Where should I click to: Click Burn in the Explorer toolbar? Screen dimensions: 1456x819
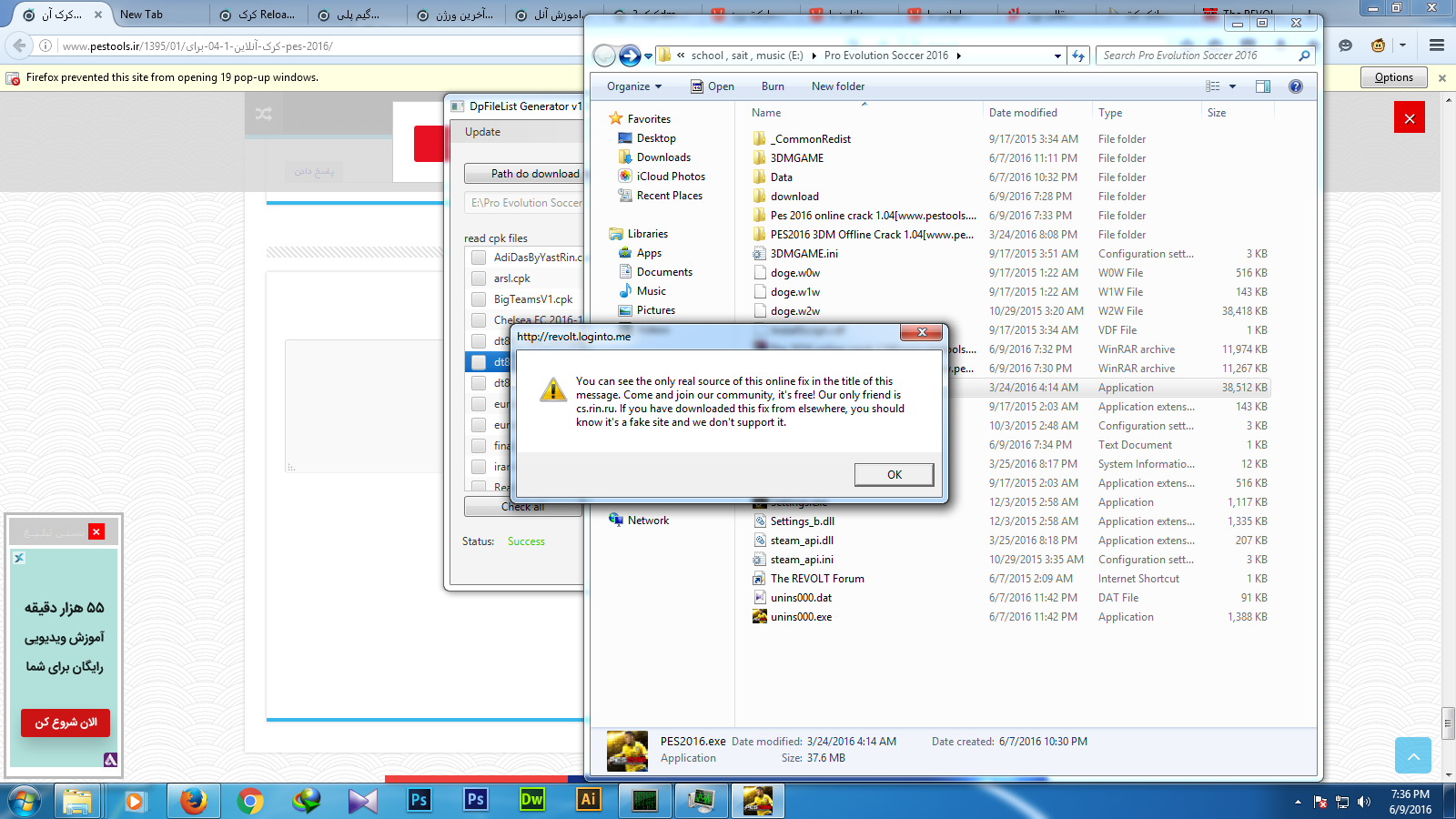click(x=773, y=86)
